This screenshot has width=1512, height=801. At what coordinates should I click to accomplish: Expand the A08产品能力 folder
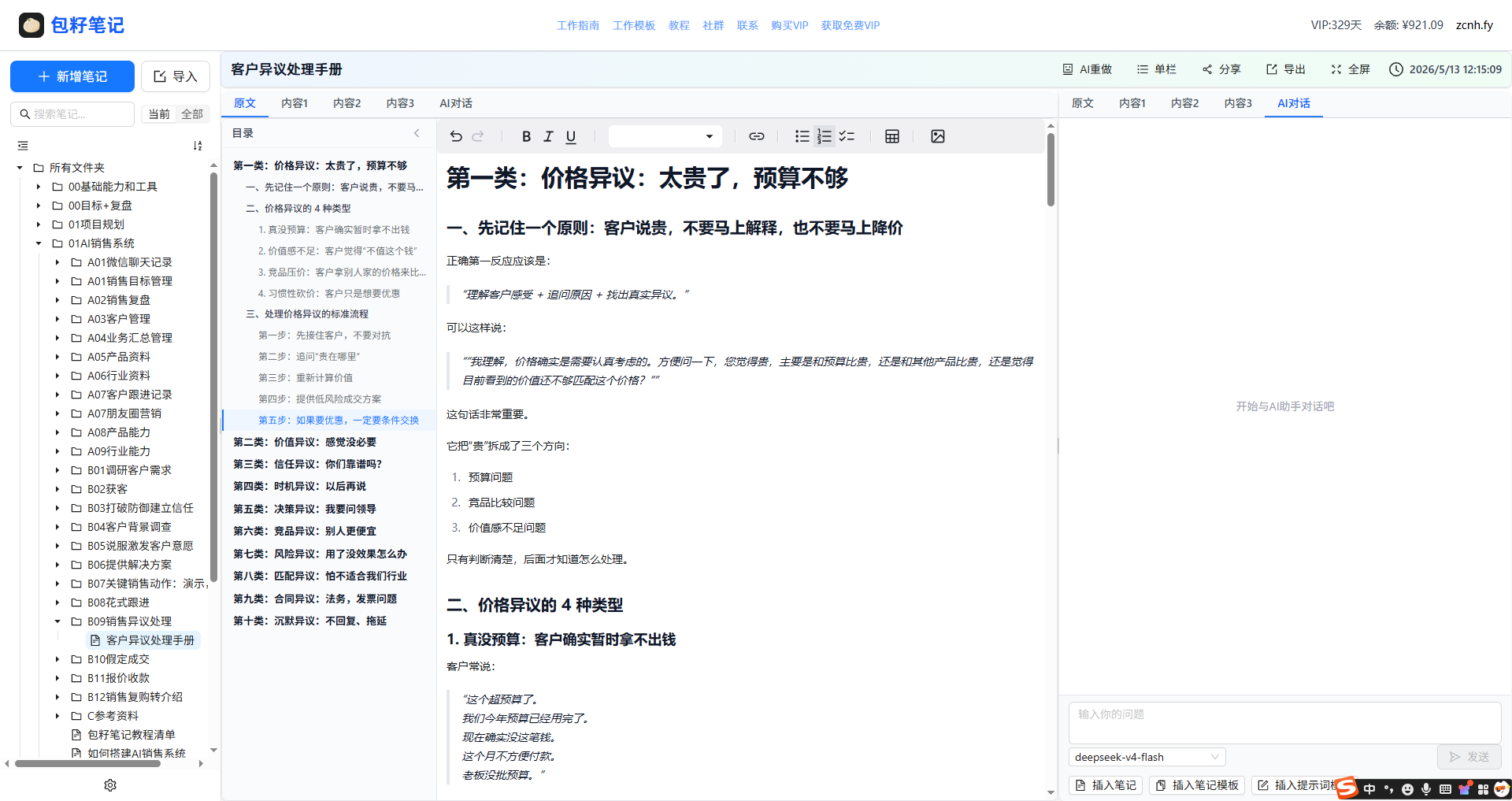(x=57, y=432)
